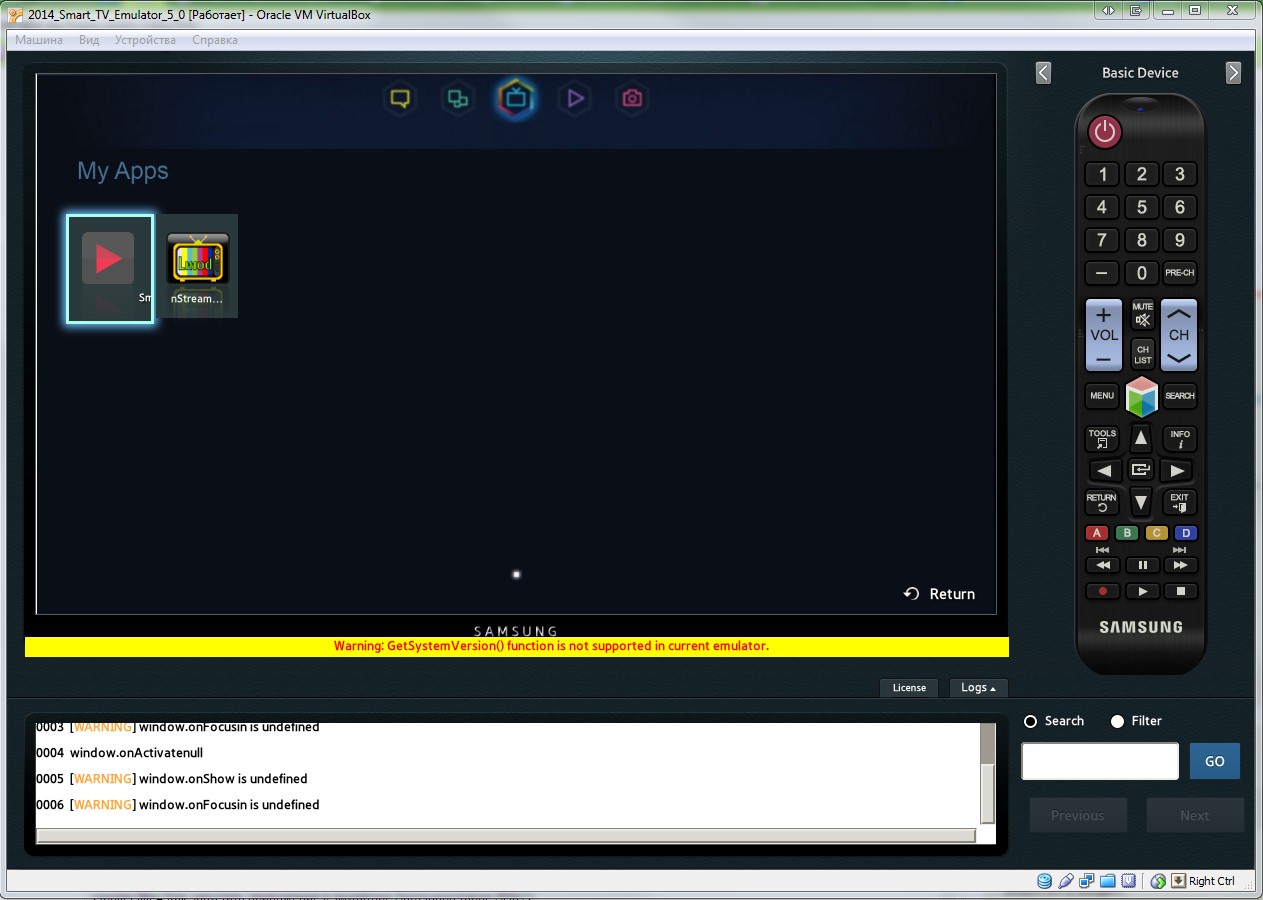Click RETURN on the remote control
1263x900 pixels.
1102,501
